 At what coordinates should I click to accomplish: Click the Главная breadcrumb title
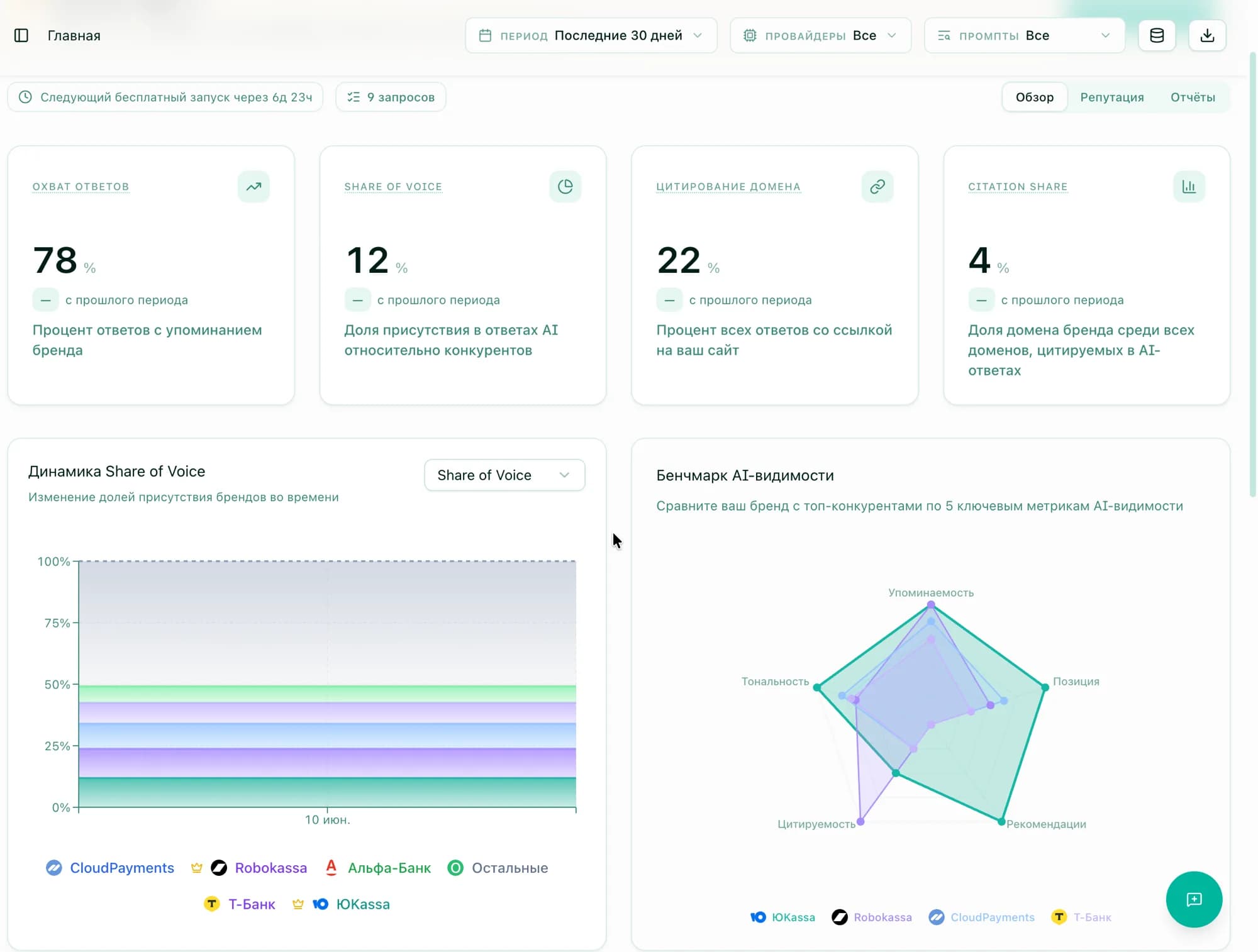tap(74, 35)
